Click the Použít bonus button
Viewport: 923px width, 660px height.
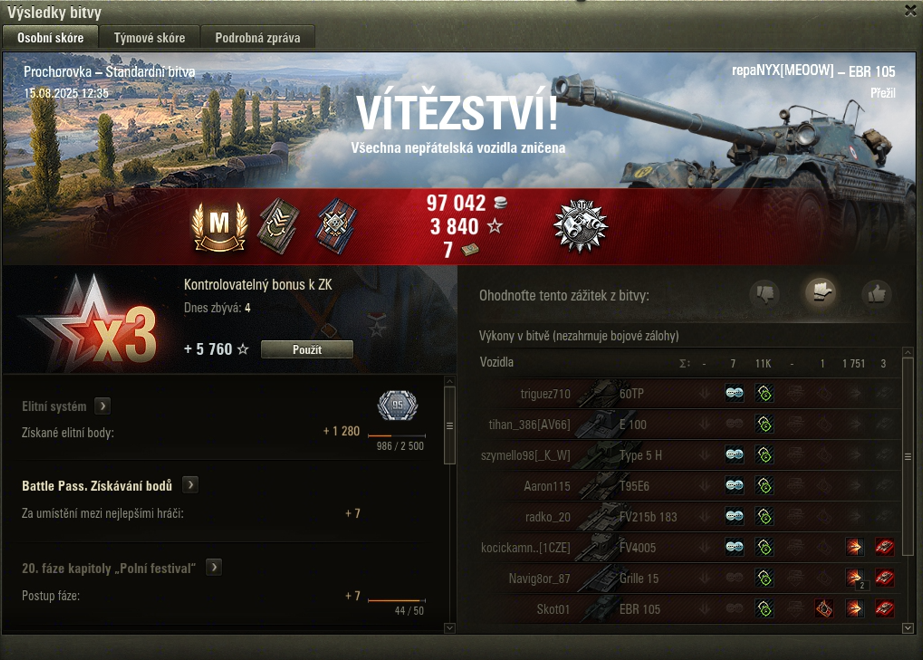pyautogui.click(x=307, y=349)
